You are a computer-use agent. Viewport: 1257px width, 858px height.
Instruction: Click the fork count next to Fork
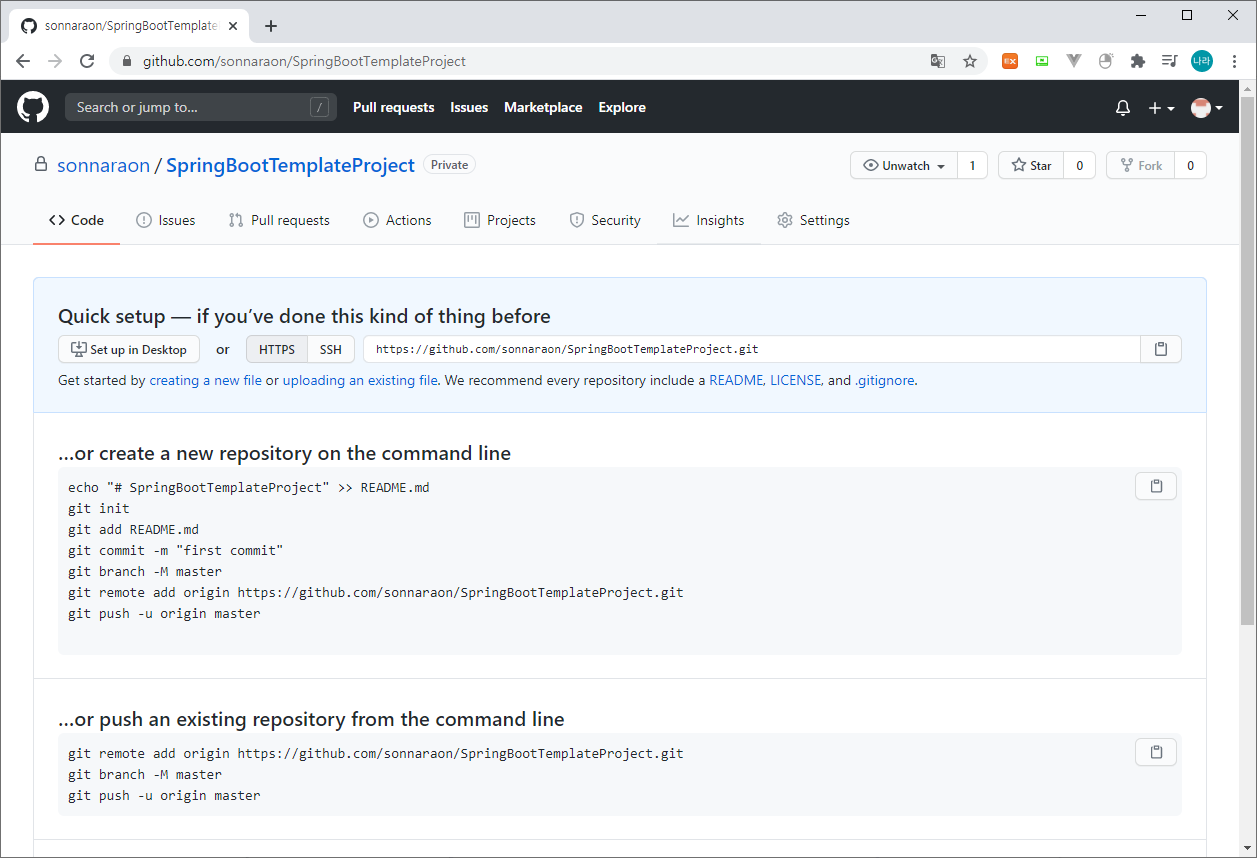tap(1190, 165)
